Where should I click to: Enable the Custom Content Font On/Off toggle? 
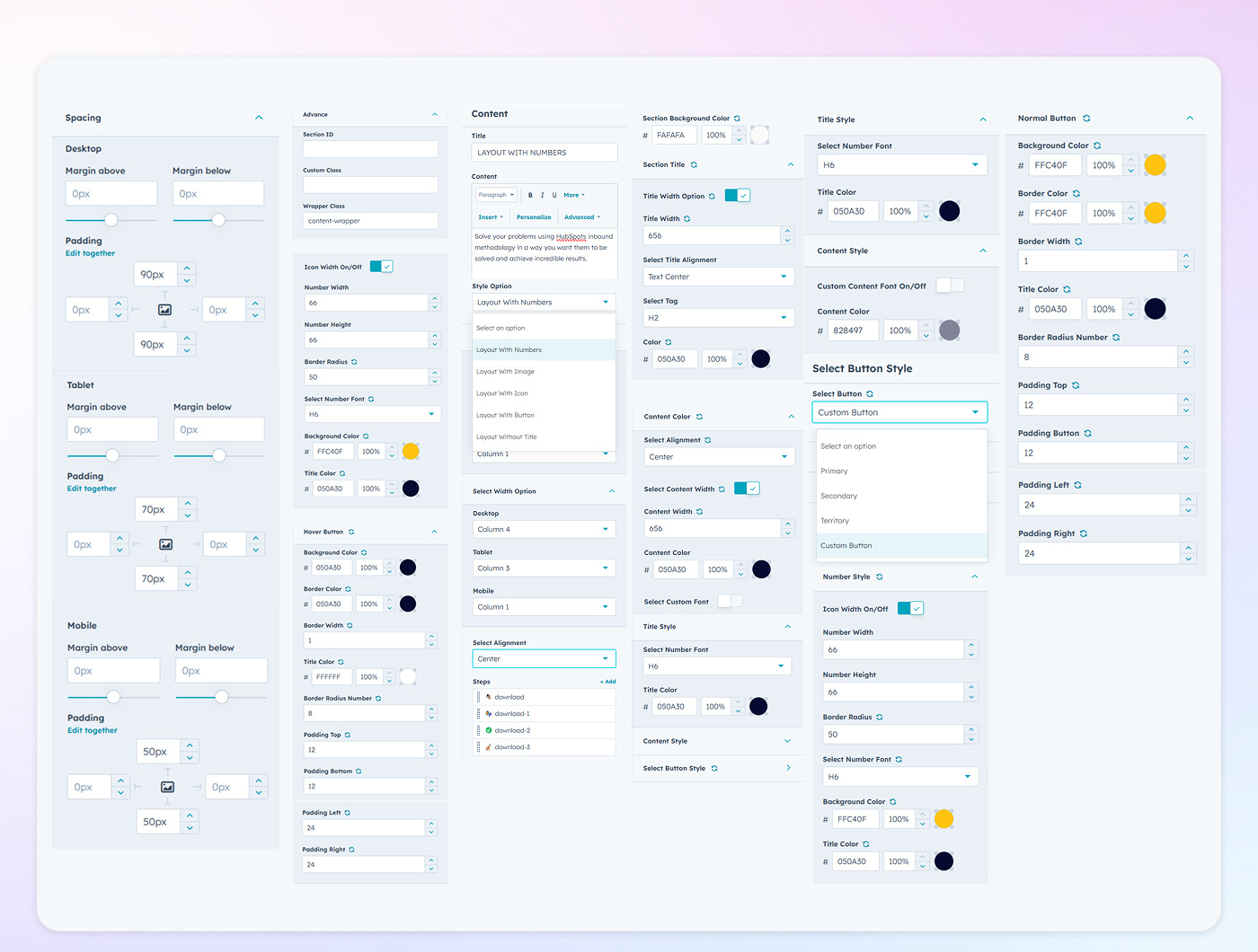coord(950,286)
